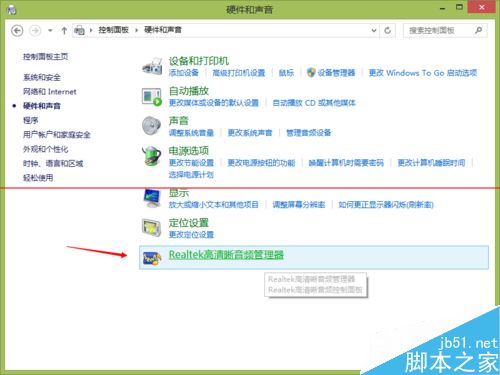Click the 控制面板 breadcrumb
The width and height of the screenshot is (500, 375).
point(113,30)
